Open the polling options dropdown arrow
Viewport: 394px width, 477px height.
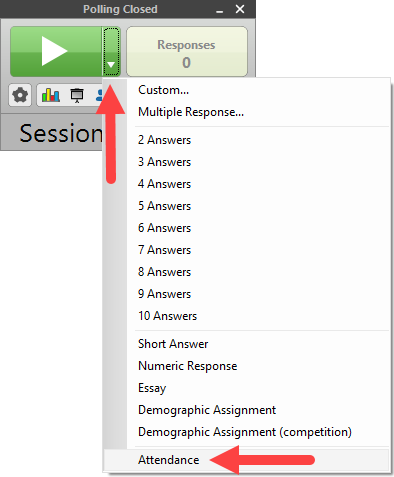pyautogui.click(x=111, y=52)
